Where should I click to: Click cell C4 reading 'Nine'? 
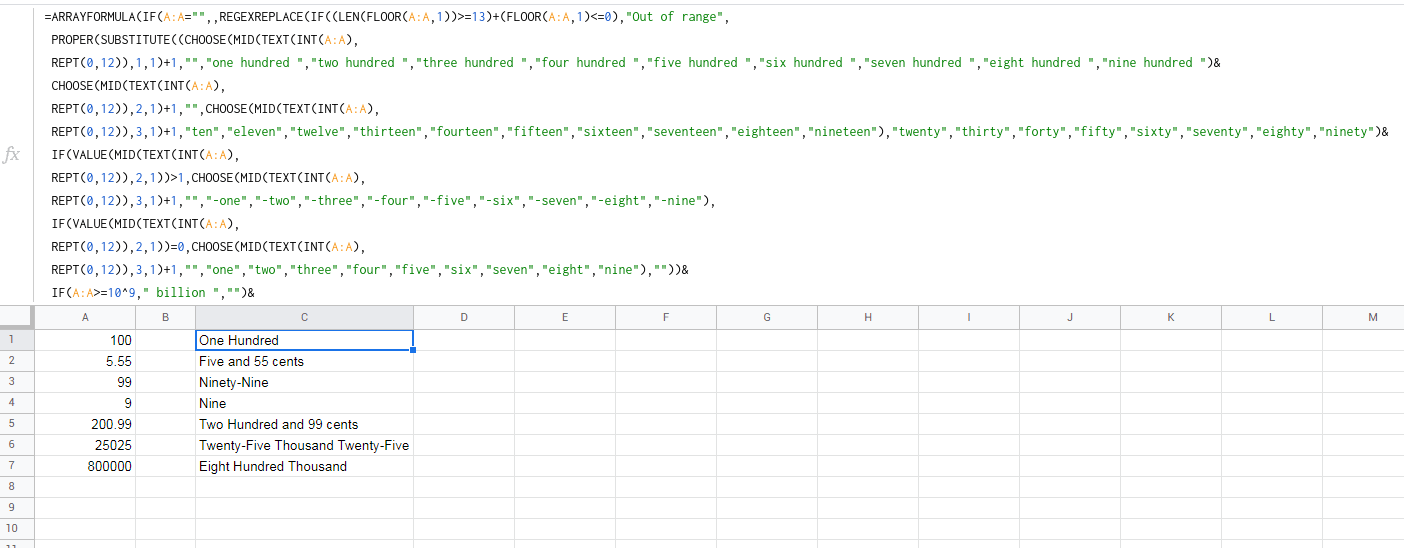(304, 403)
